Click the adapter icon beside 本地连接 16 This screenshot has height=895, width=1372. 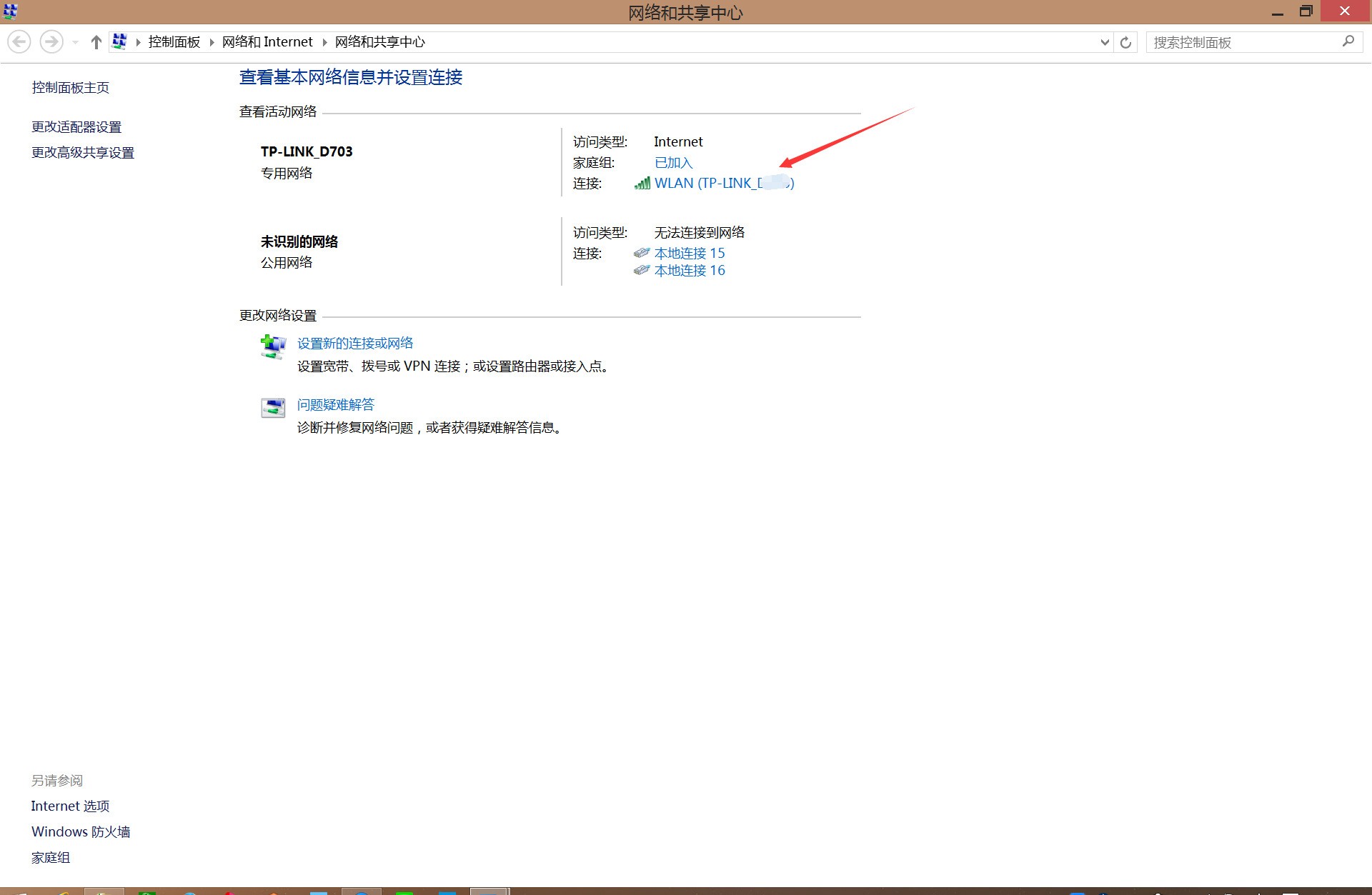[x=642, y=270]
